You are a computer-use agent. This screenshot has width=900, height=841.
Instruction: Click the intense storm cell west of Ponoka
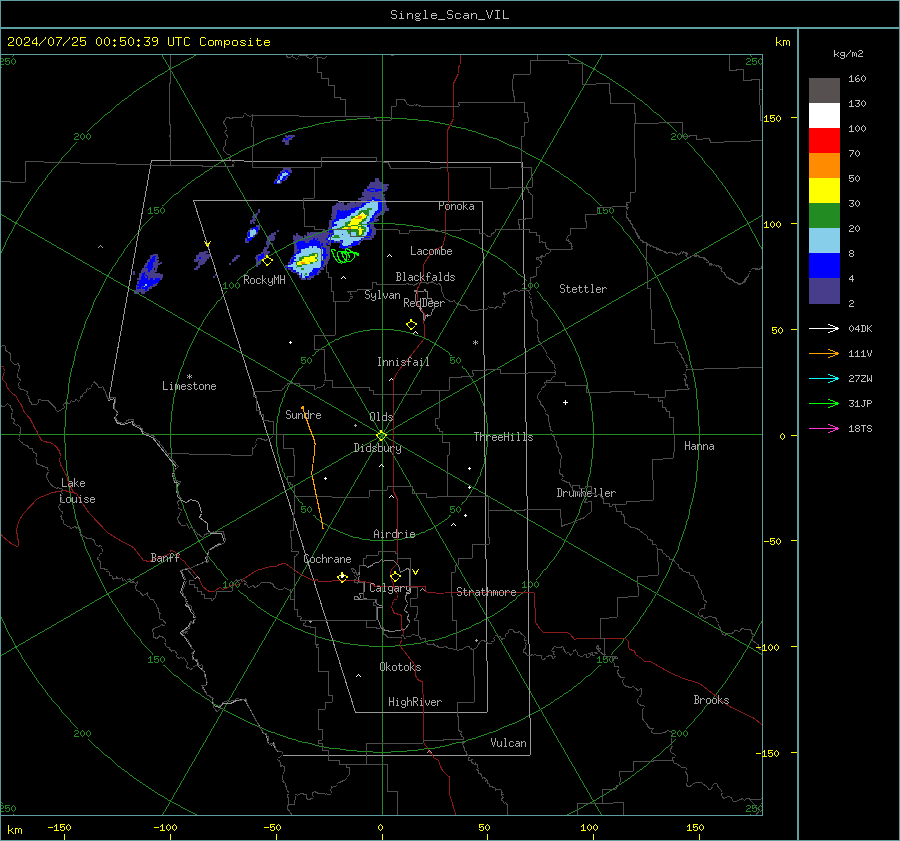356,215
